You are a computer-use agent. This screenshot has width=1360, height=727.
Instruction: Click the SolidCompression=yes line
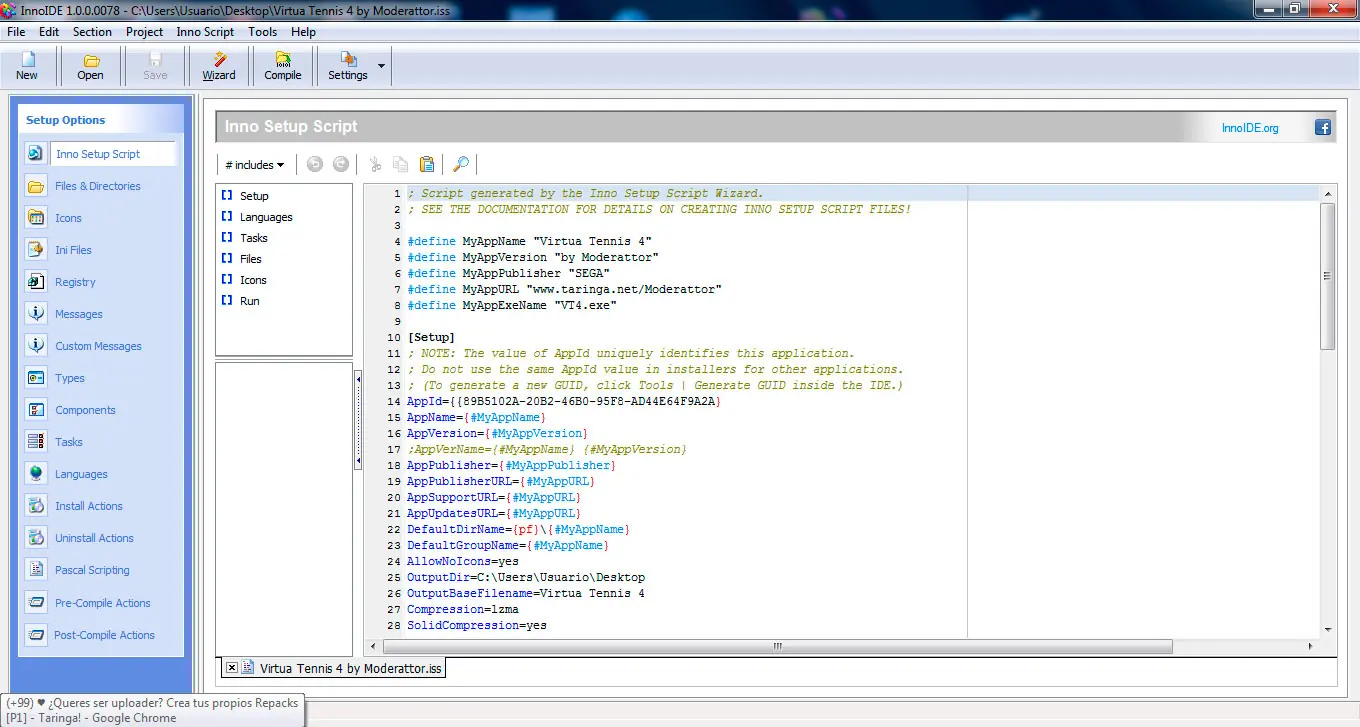[x=477, y=625]
